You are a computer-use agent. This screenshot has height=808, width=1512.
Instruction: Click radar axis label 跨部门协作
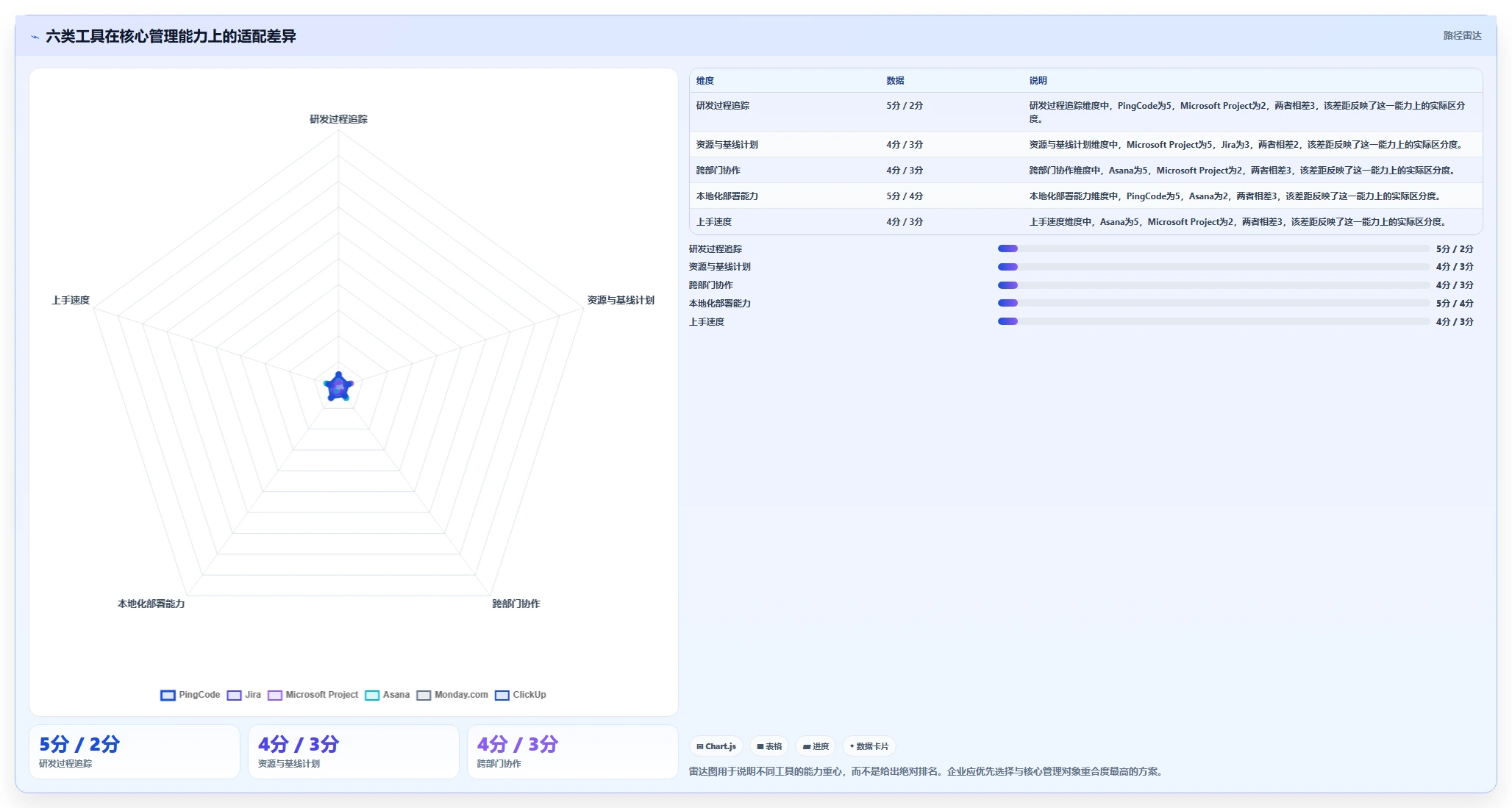516,604
